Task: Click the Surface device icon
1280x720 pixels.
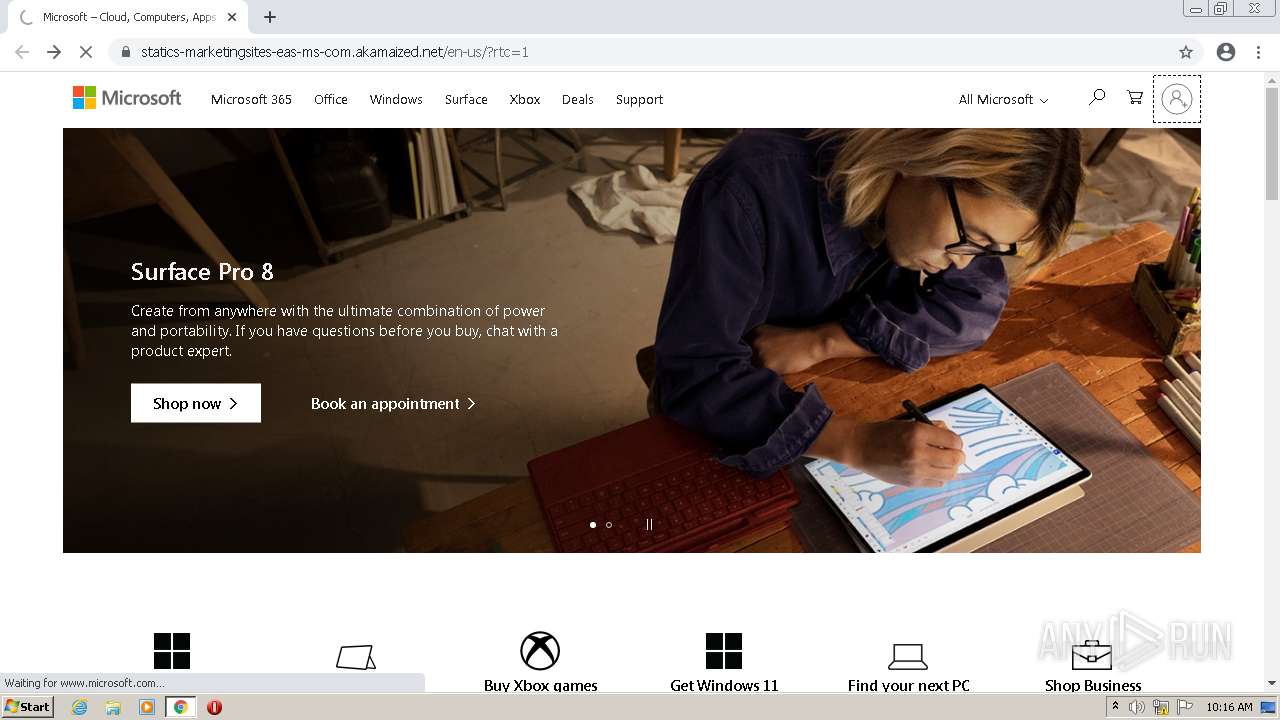Action: click(356, 657)
